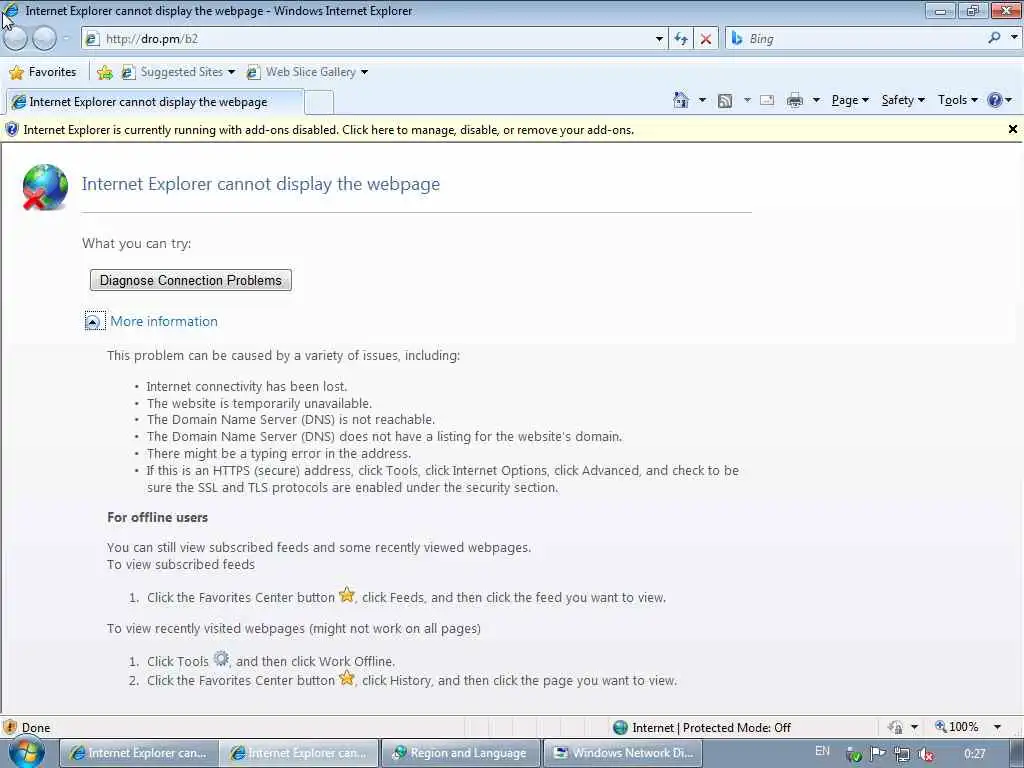Go to the home page via the Home icon
This screenshot has width=1024, height=768.
pyautogui.click(x=680, y=100)
